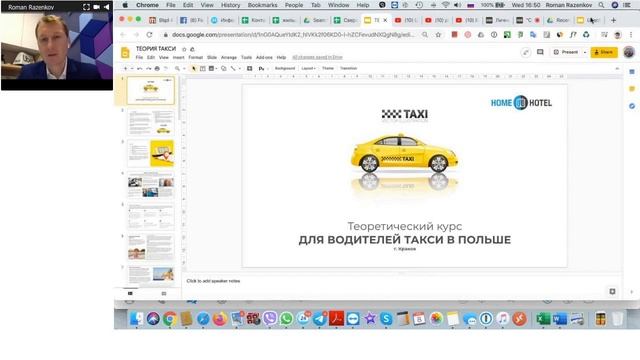Open the input tools dropdown arrow
Screen dimensions: 640x360
click(x=267, y=69)
